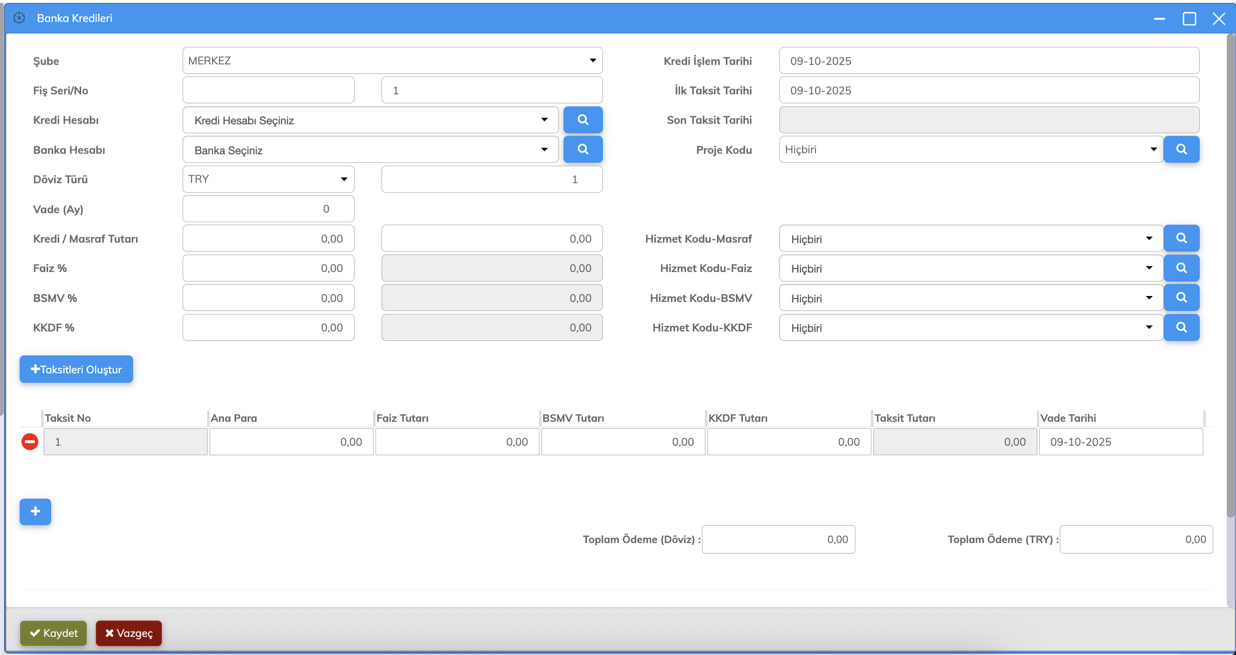Click the Vade (Ay) input field

pyautogui.click(x=268, y=209)
